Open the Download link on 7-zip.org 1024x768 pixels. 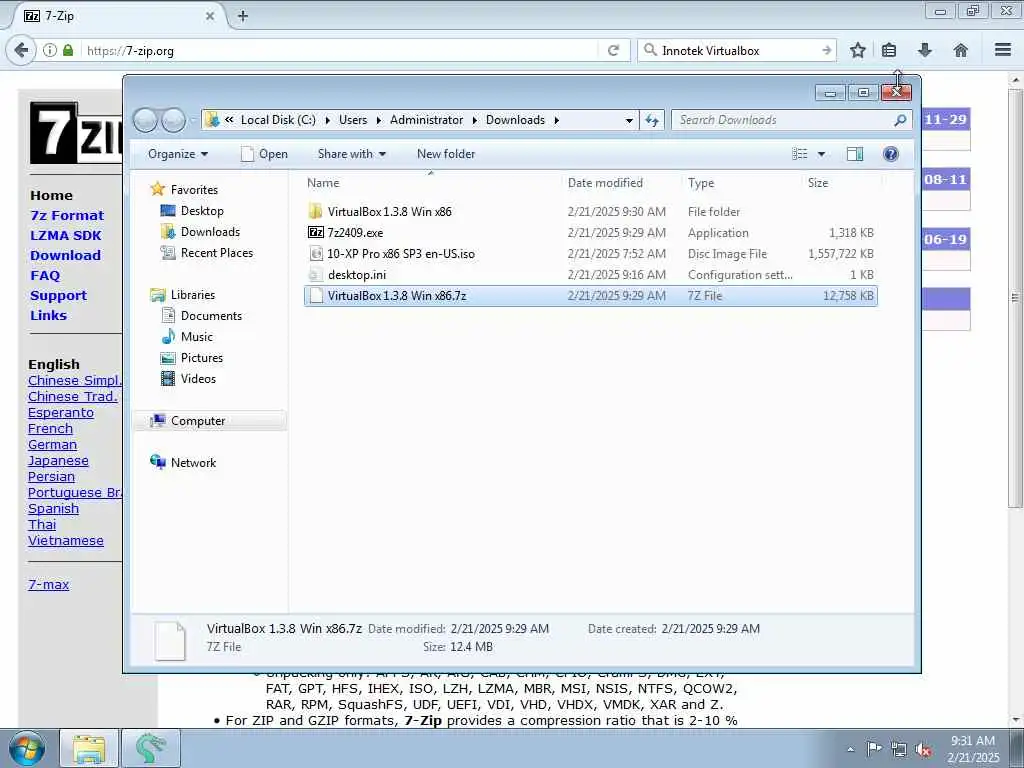coord(65,255)
